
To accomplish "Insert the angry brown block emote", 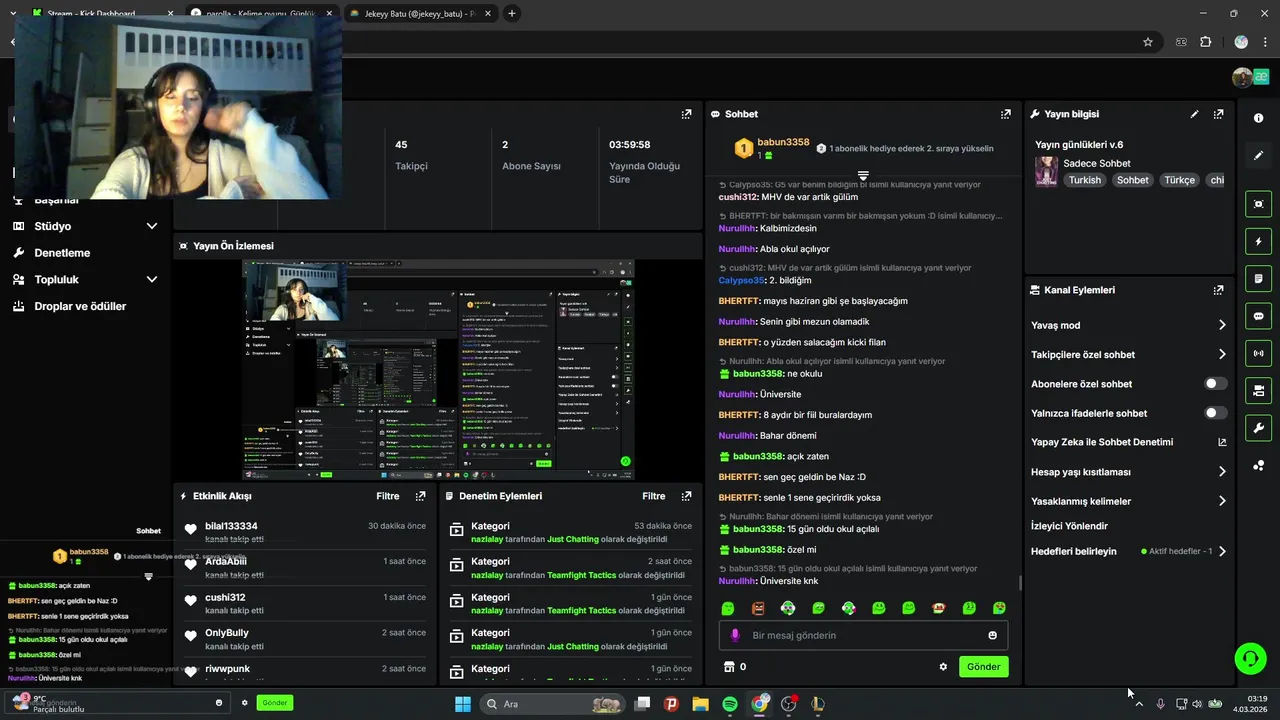I will [758, 608].
